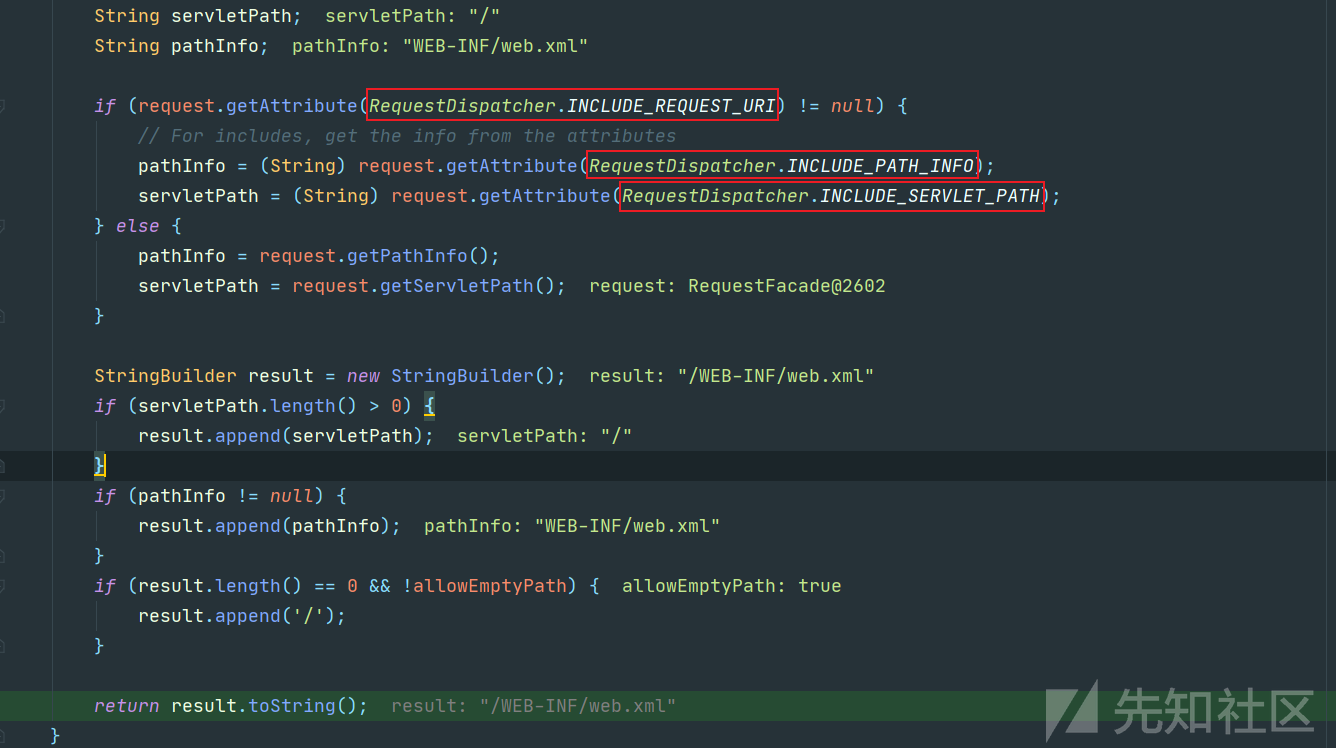Select RequestDispatcher.INCLUDE_REQUEST_URI constant
The width and height of the screenshot is (1336, 748).
coord(573,106)
